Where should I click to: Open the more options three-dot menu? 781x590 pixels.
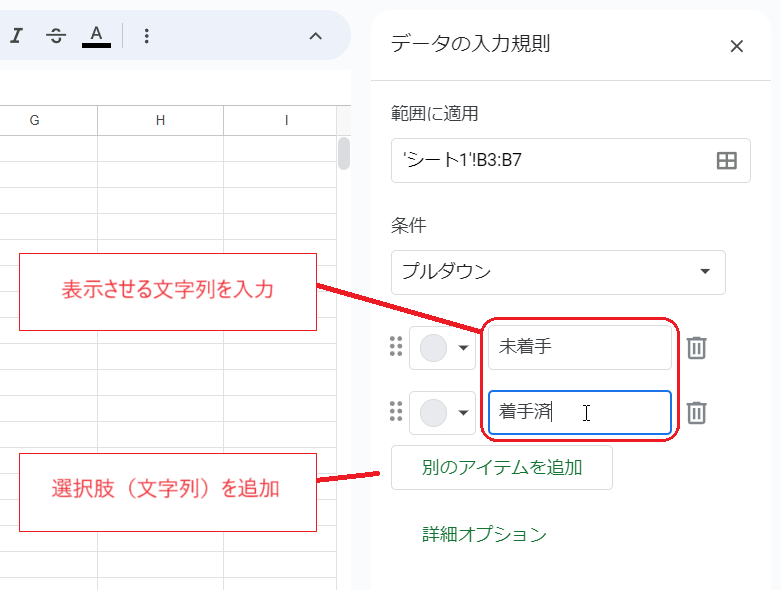point(146,36)
